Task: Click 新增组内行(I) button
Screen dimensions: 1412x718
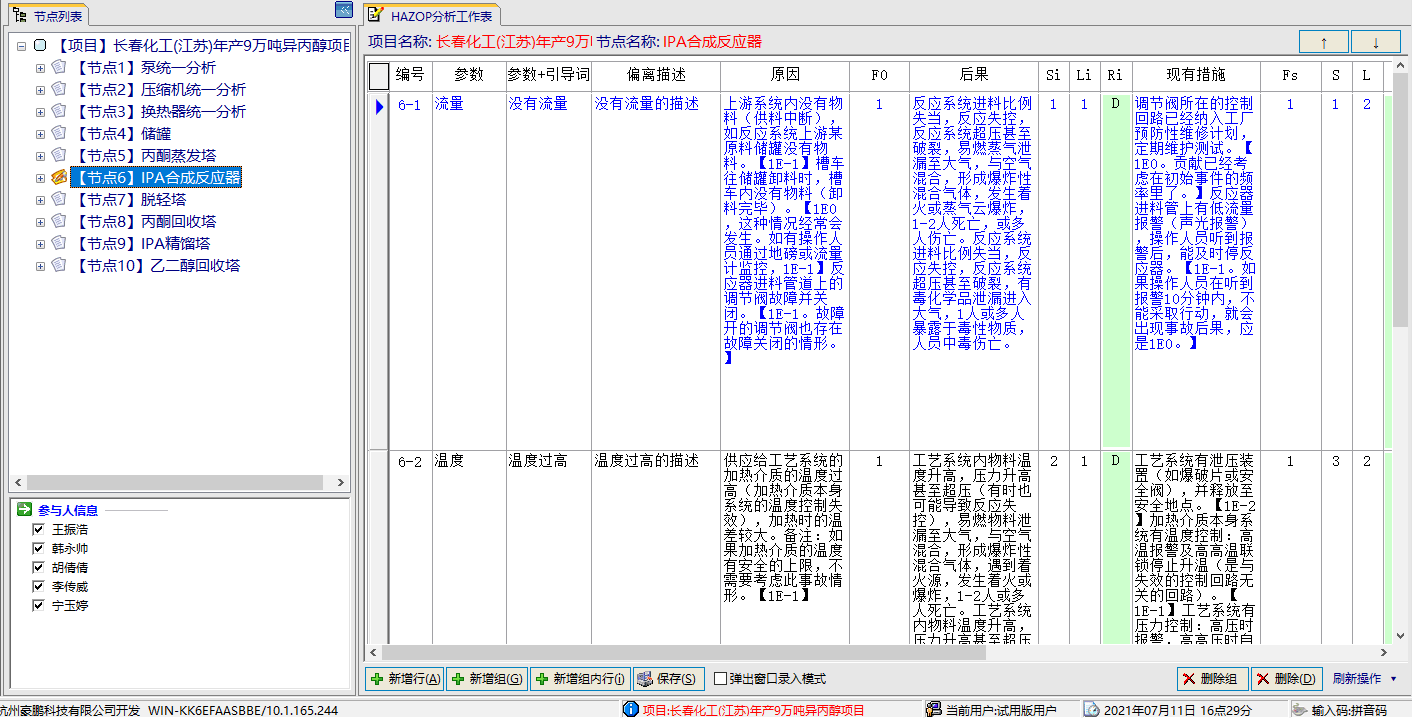Action: 580,679
